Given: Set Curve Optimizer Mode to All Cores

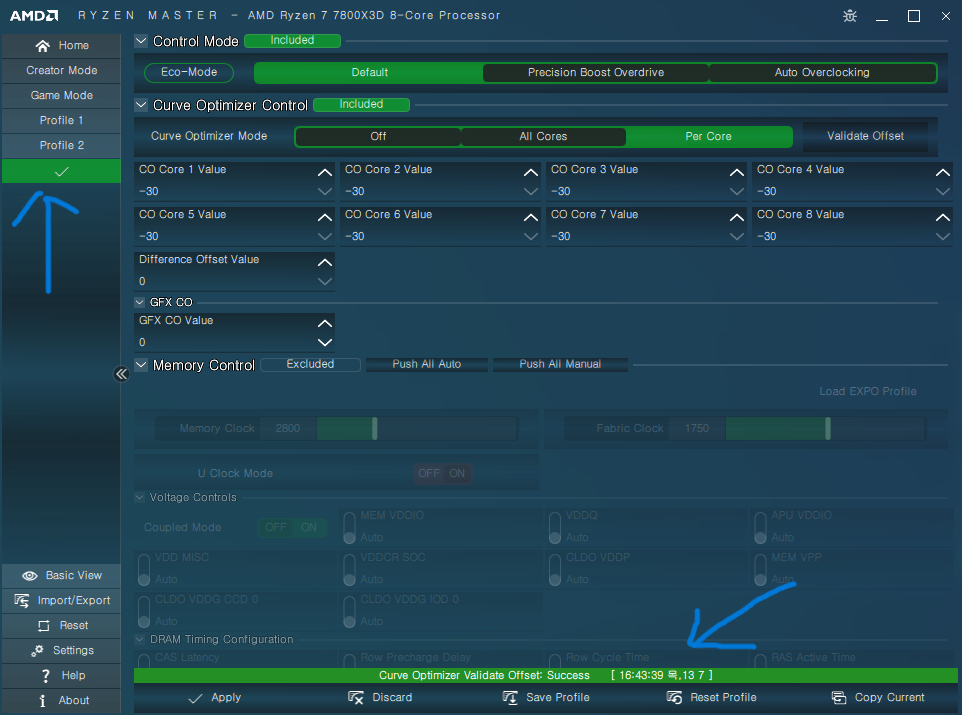Looking at the screenshot, I should (x=543, y=136).
